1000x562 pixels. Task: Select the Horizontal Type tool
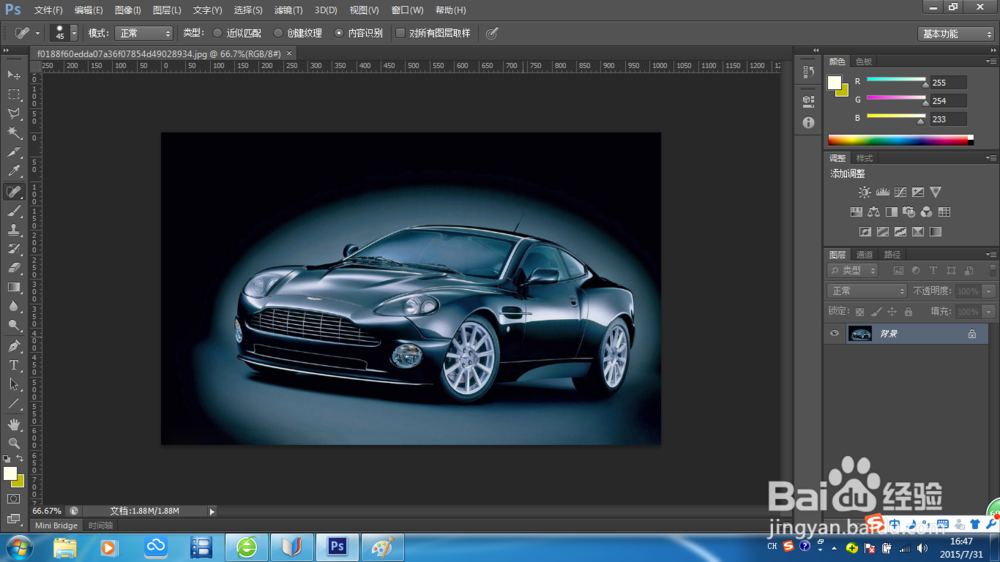(x=13, y=365)
